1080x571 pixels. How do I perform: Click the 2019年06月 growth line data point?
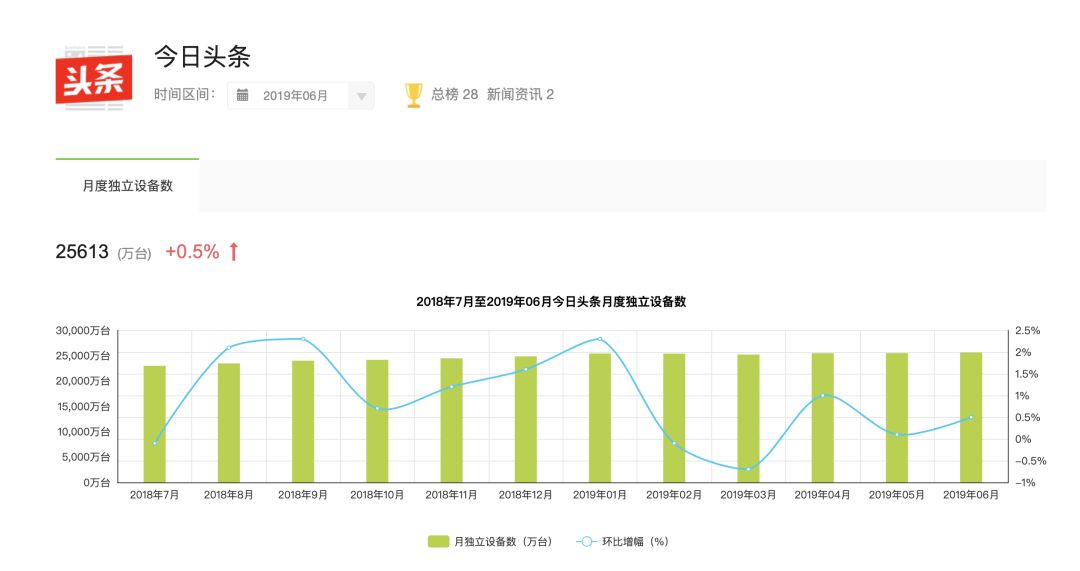pyautogui.click(x=971, y=417)
